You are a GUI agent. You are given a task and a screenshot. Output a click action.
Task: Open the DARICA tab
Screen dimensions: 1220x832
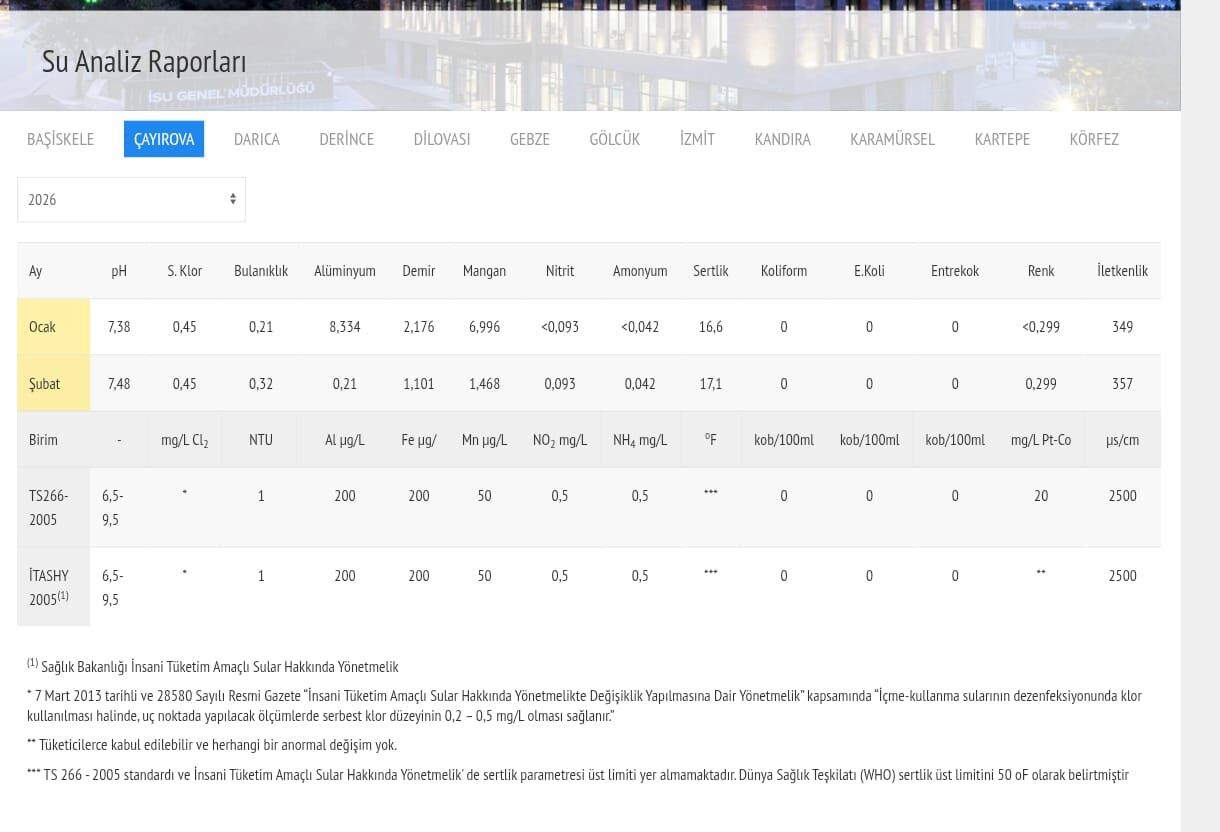pyautogui.click(x=256, y=139)
